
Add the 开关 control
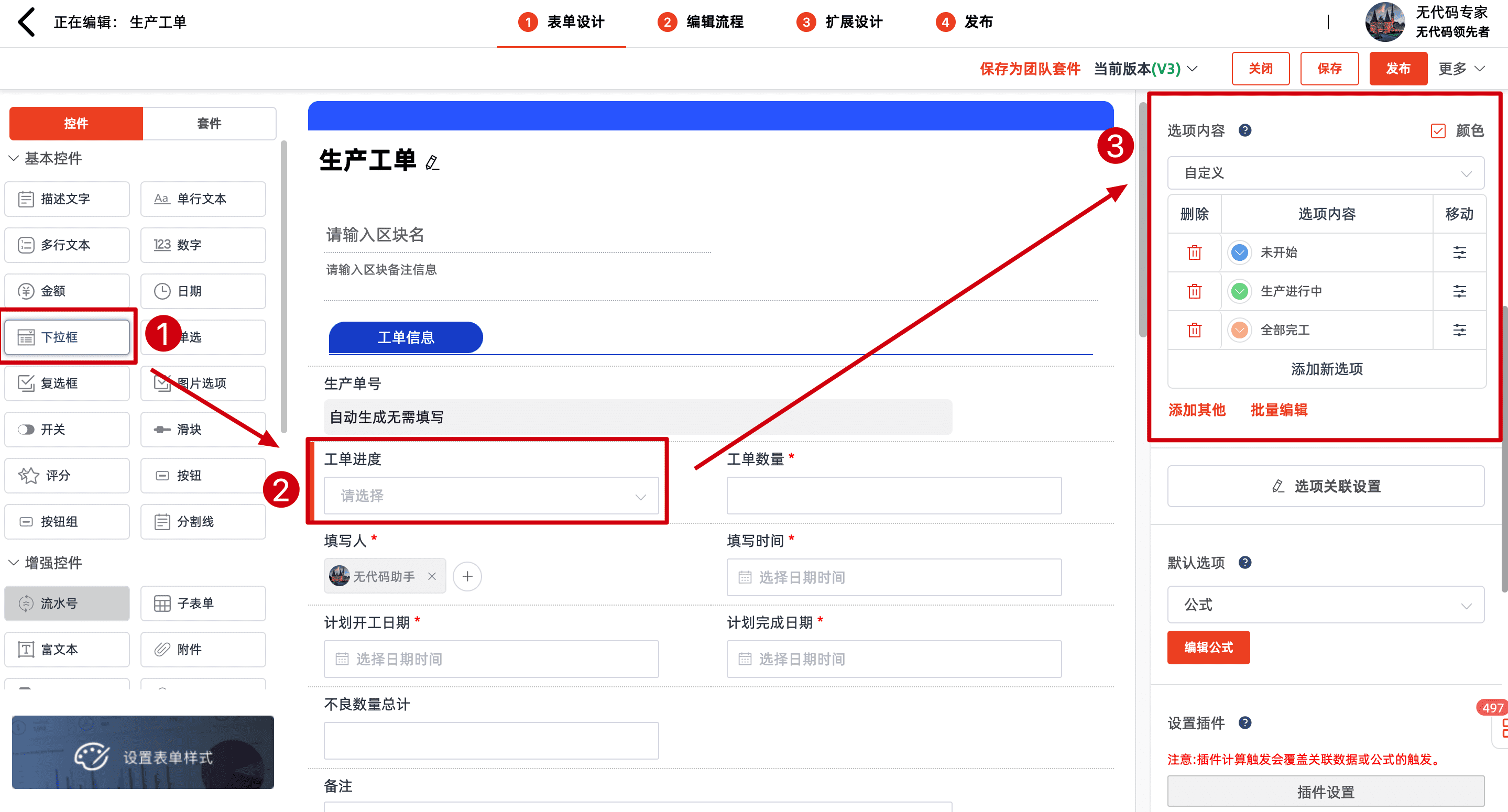67,429
